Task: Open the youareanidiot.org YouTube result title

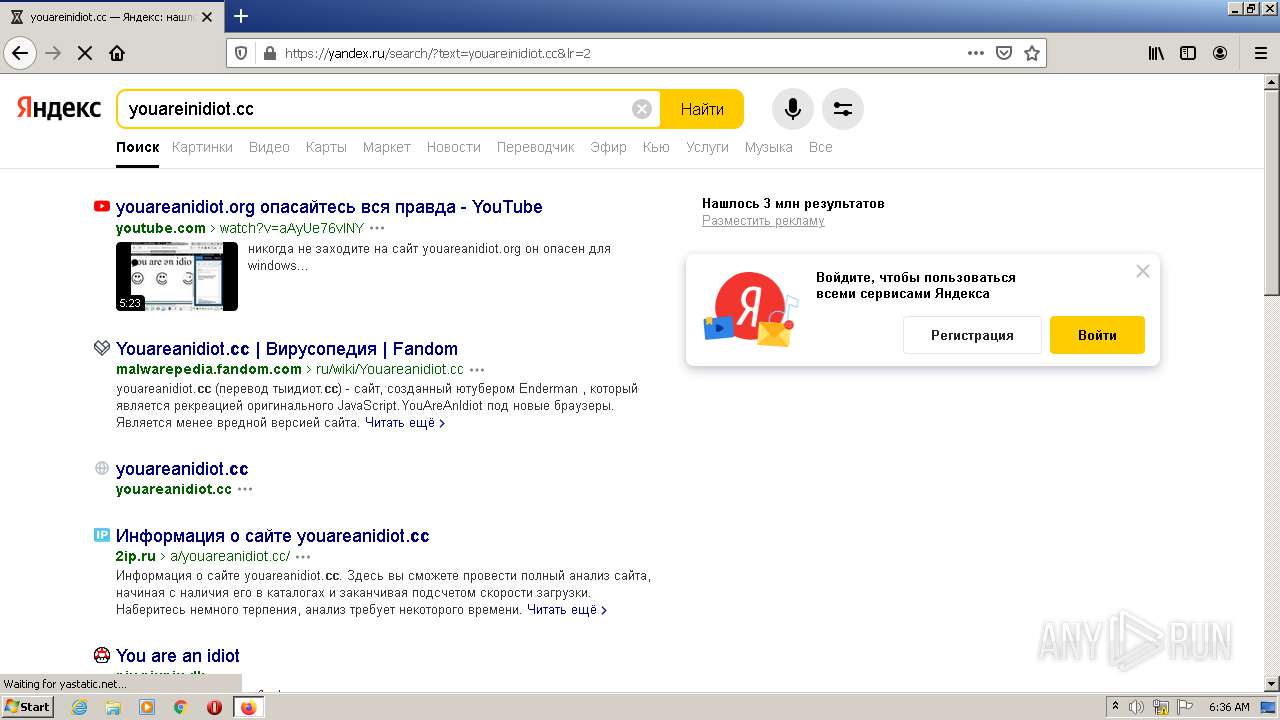Action: point(329,207)
